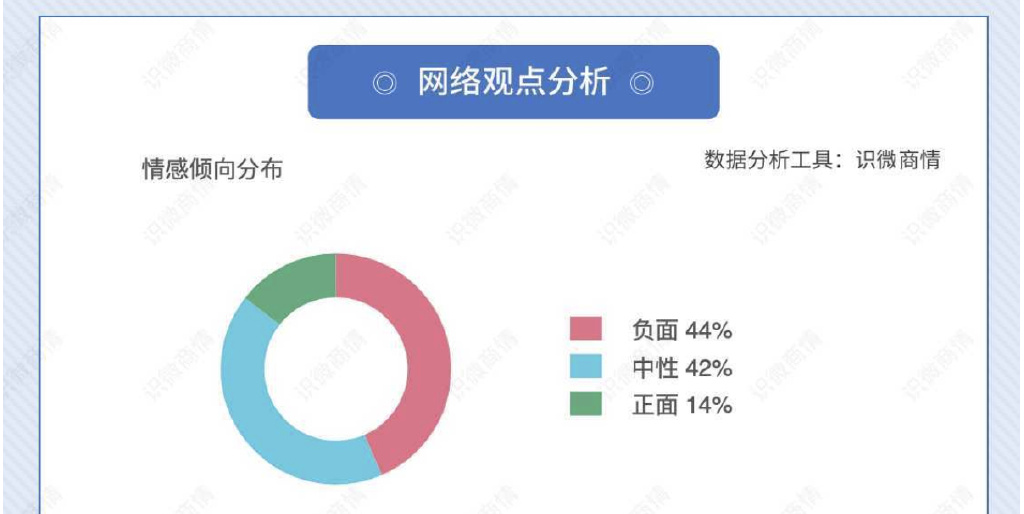Screen dimensions: 1024x514
Task: Click the blue 中性 legend swatch
Action: click(585, 366)
